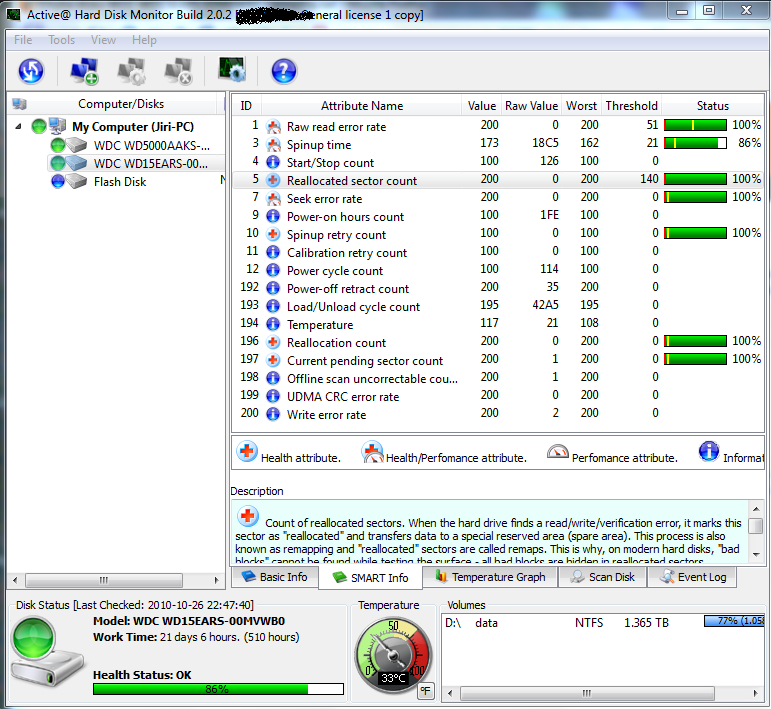Switch to the Basic Info tab
771x709 pixels.
(275, 577)
